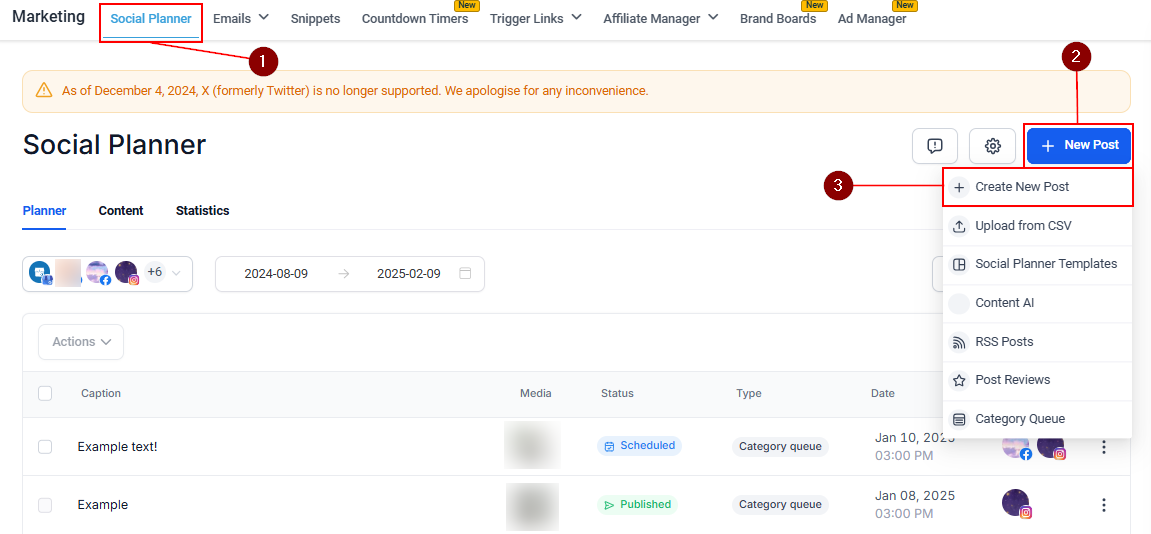Toggle the select-all checkbox in table header
This screenshot has width=1151, height=534.
pyautogui.click(x=45, y=393)
